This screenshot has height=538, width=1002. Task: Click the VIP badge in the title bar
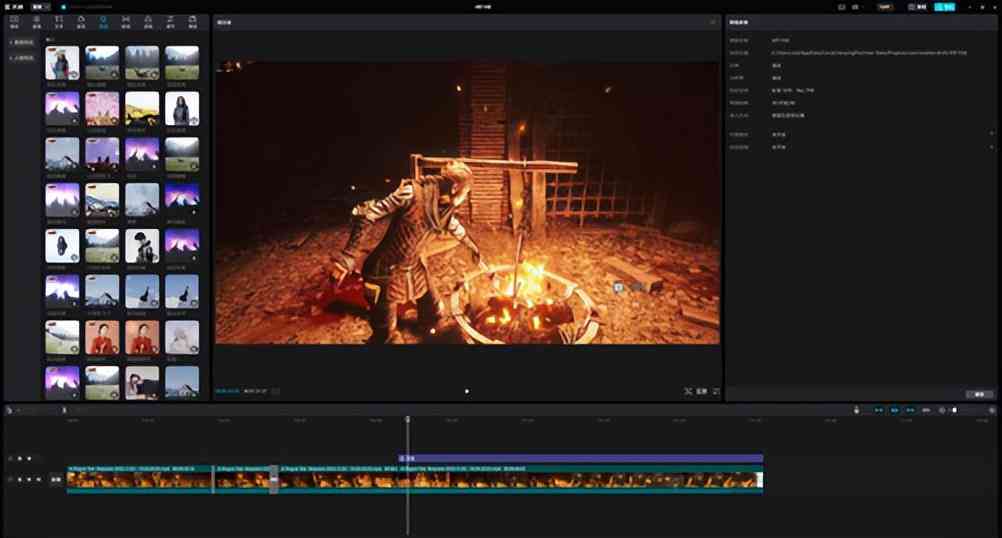click(x=885, y=7)
